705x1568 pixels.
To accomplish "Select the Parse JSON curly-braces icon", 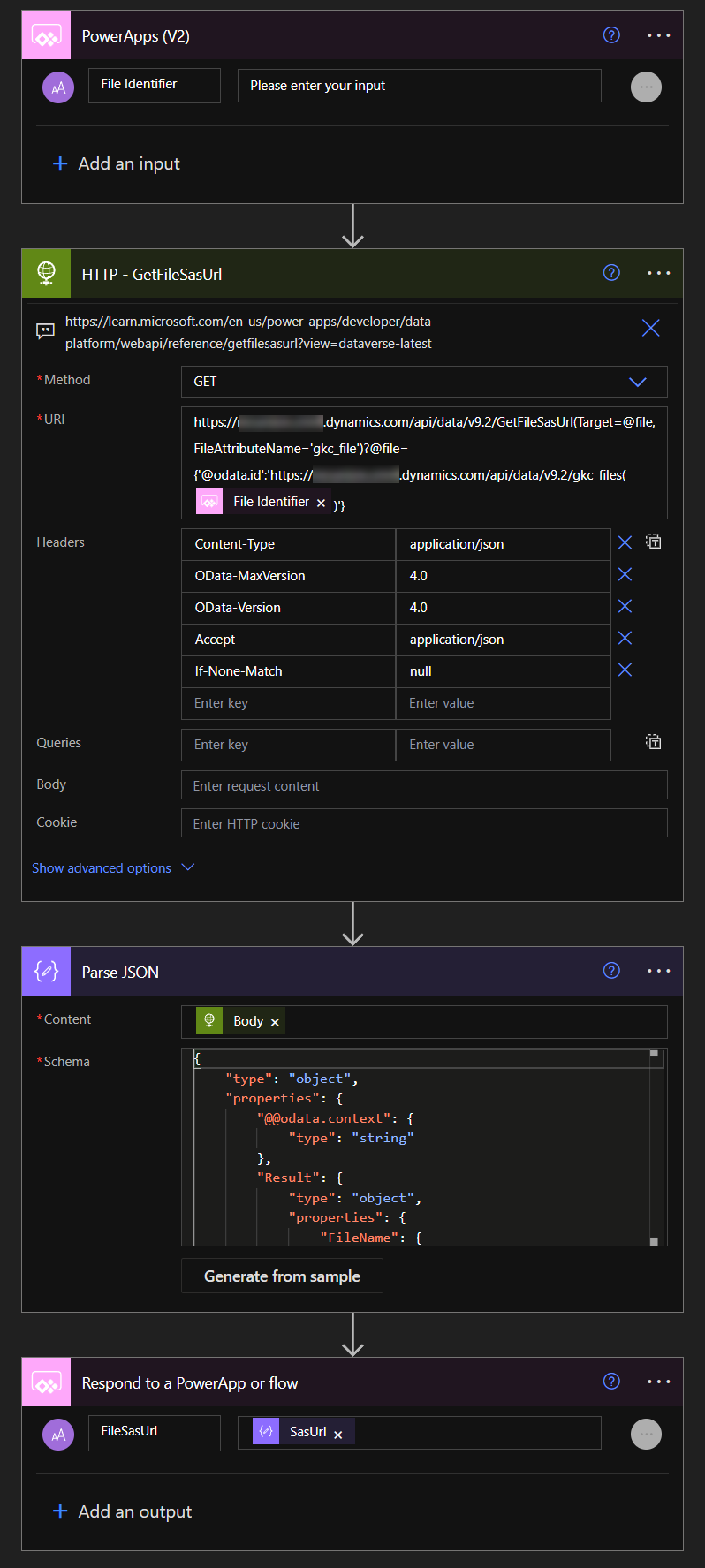I will [x=46, y=971].
